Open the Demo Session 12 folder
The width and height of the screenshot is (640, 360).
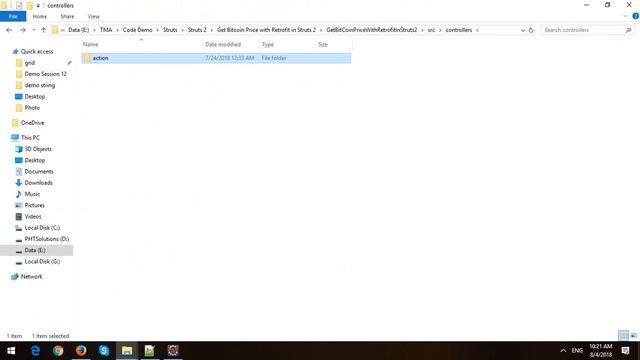[x=45, y=74]
